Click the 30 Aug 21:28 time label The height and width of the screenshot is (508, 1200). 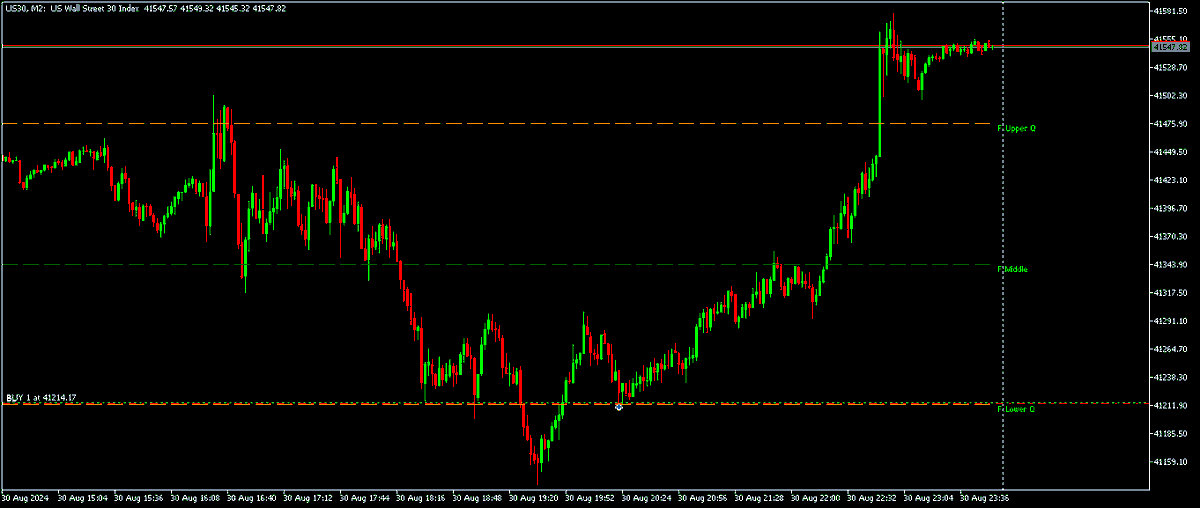point(759,496)
